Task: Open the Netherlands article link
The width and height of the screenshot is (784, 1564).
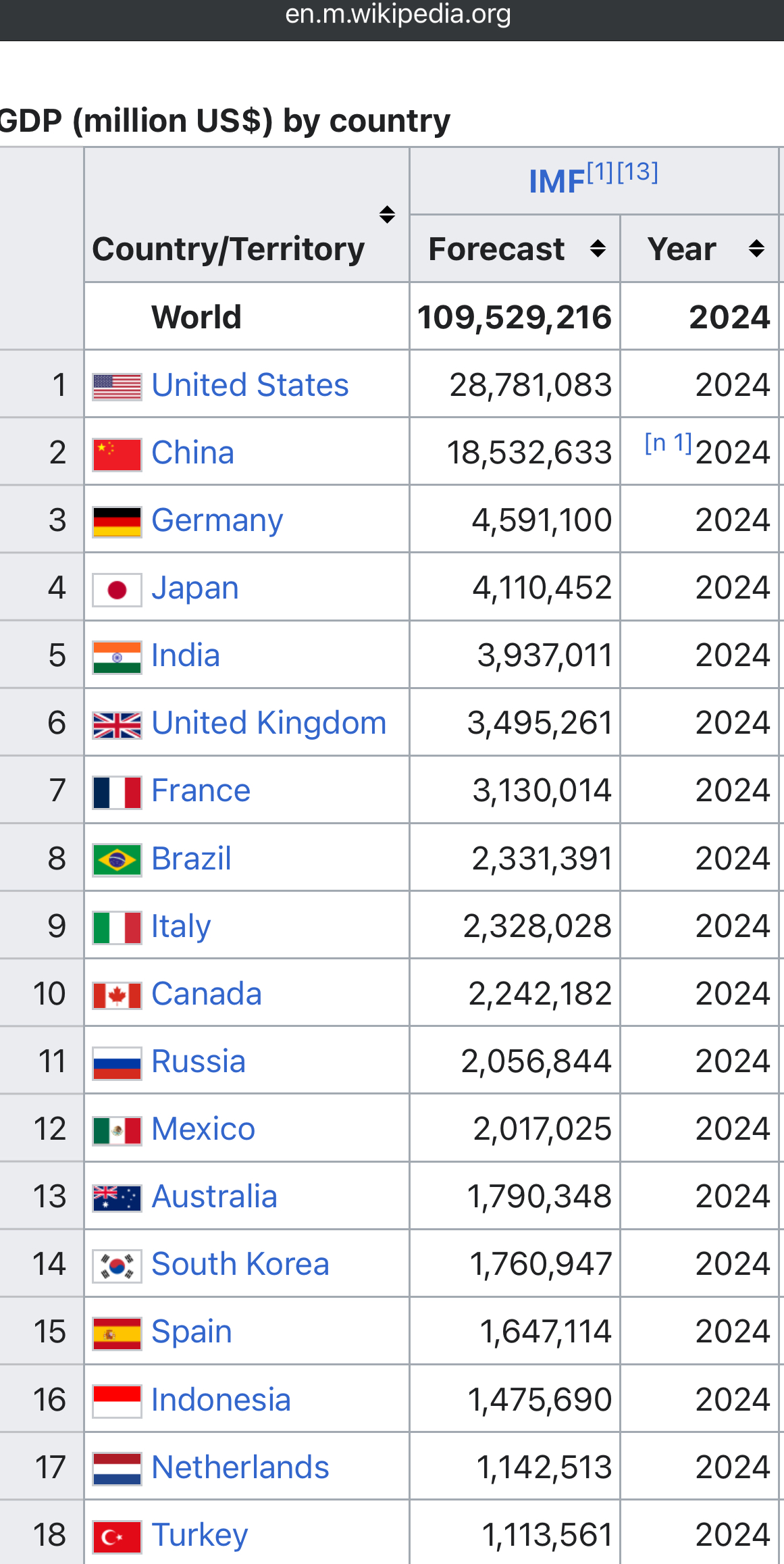Action: click(x=240, y=1467)
